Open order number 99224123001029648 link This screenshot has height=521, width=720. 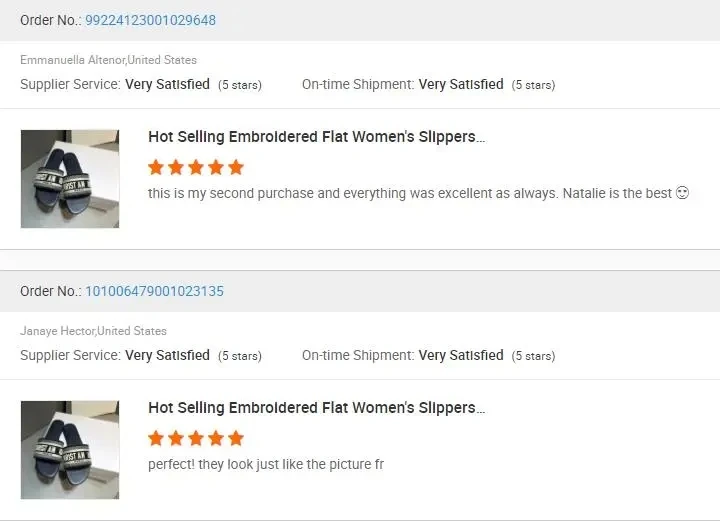click(x=150, y=20)
